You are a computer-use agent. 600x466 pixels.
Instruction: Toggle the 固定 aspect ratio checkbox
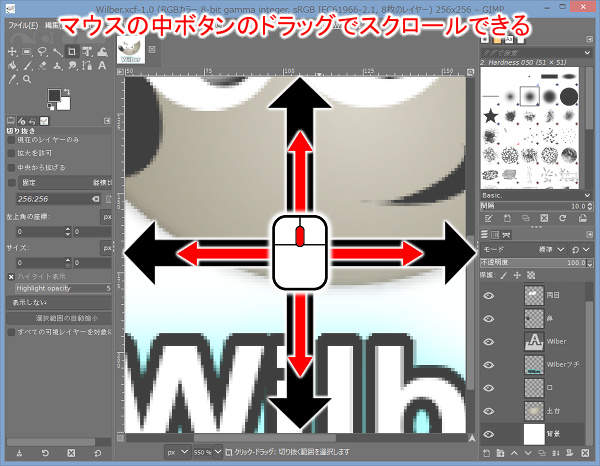[x=12, y=182]
